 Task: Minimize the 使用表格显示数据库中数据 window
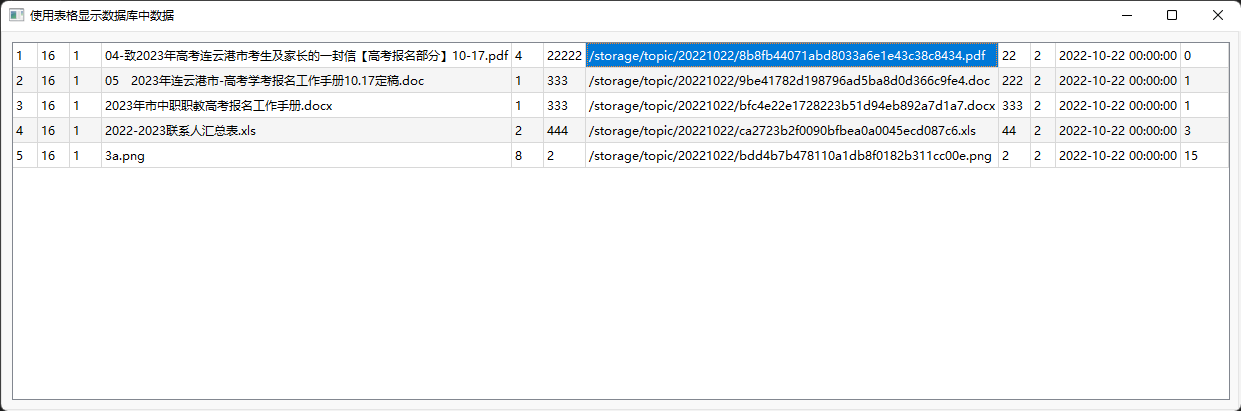point(1126,15)
